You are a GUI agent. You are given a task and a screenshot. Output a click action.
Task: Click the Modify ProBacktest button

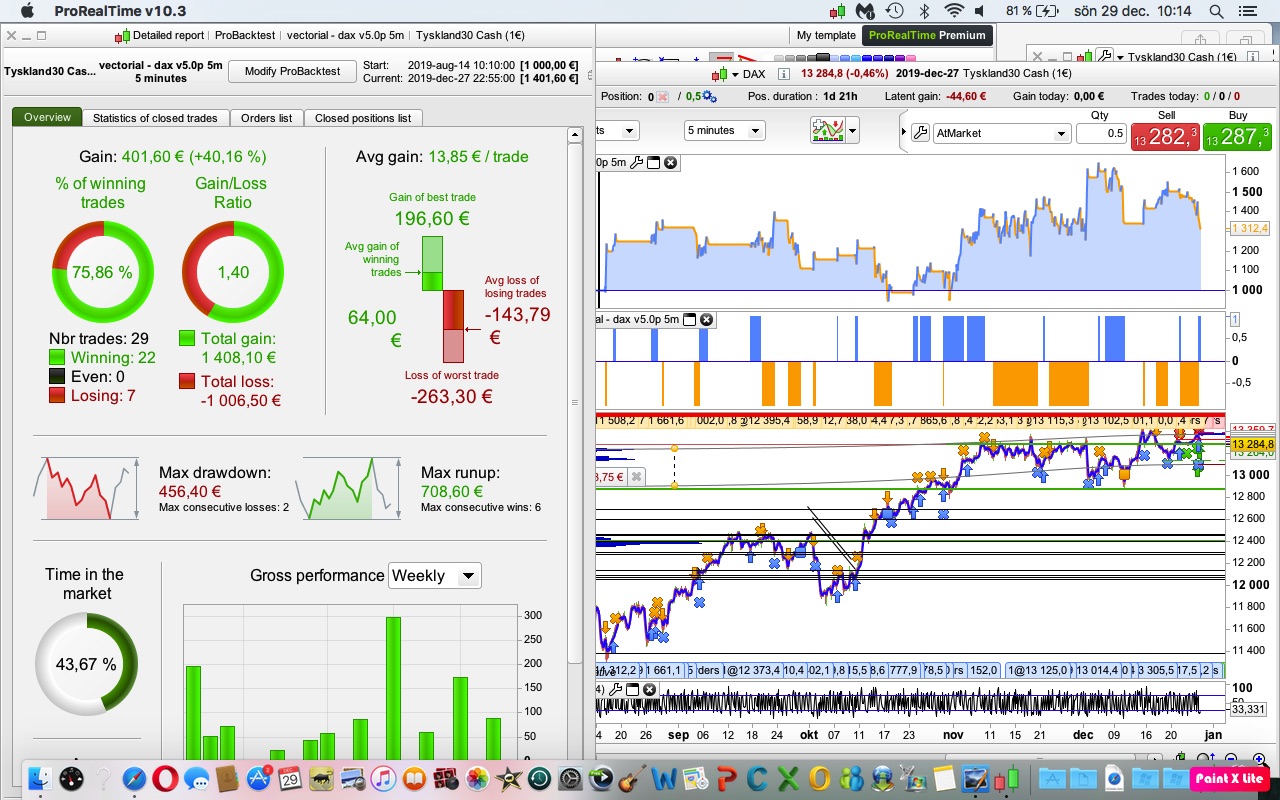point(292,71)
